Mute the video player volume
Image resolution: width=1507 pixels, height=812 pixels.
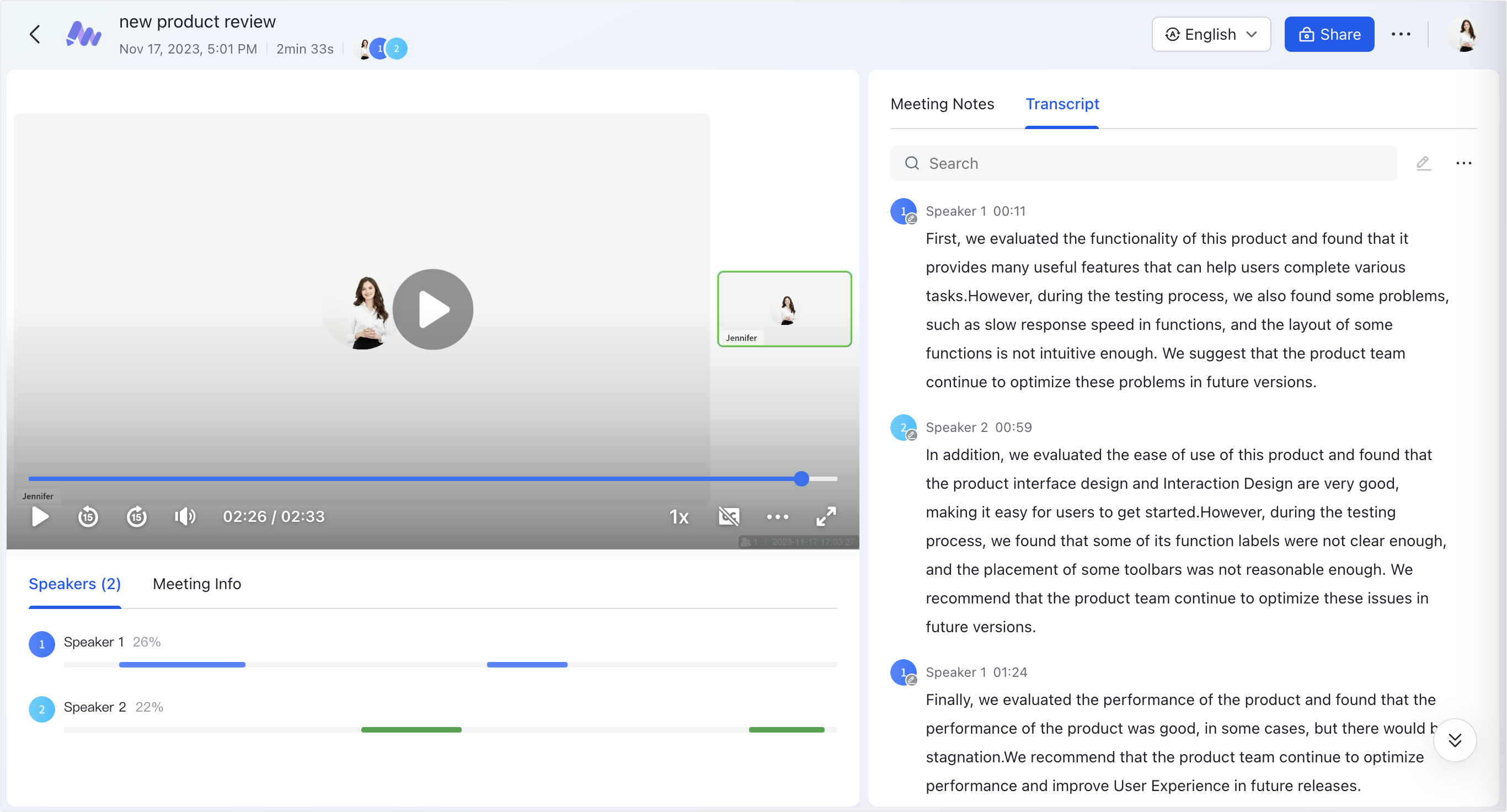[x=184, y=516]
